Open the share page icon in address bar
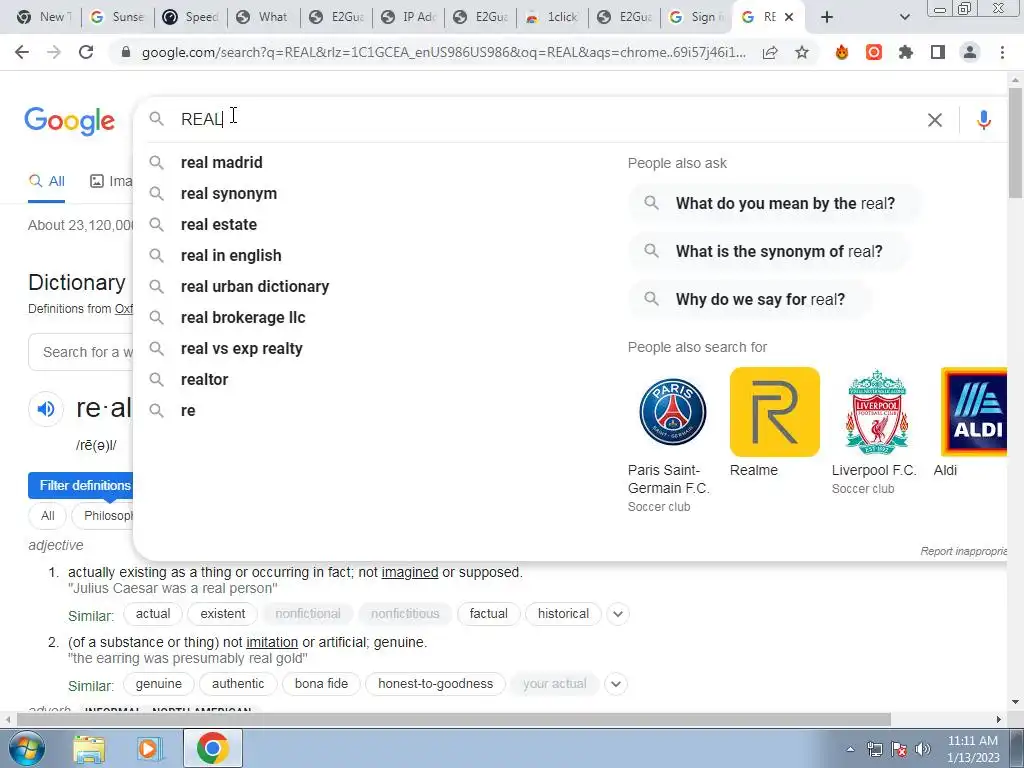 point(770,52)
